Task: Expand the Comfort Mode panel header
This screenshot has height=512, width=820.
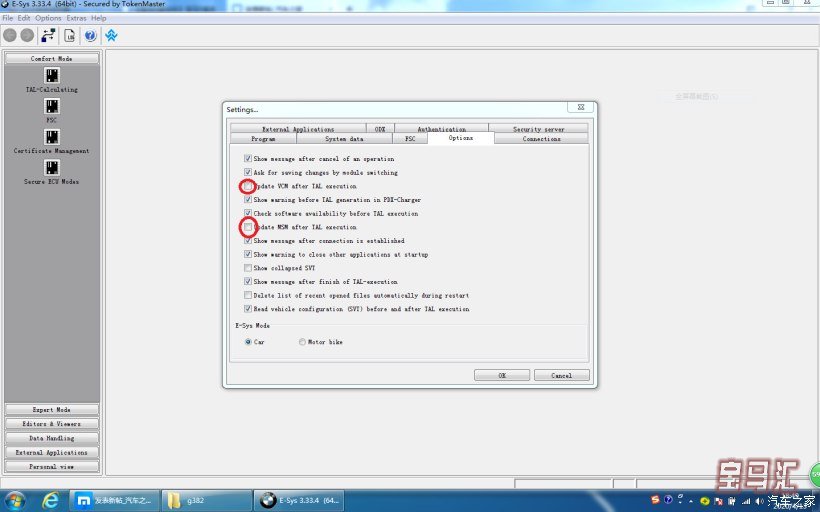Action: point(52,59)
